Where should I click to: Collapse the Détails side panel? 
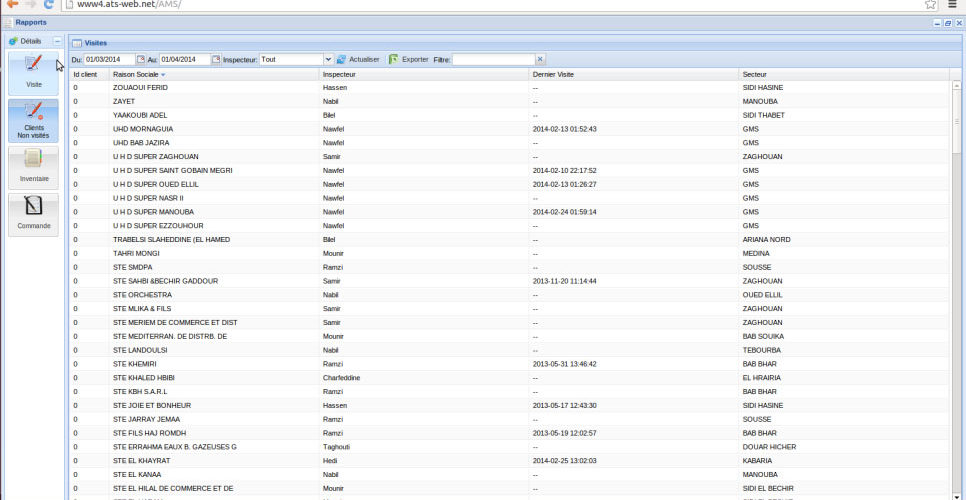(57, 41)
